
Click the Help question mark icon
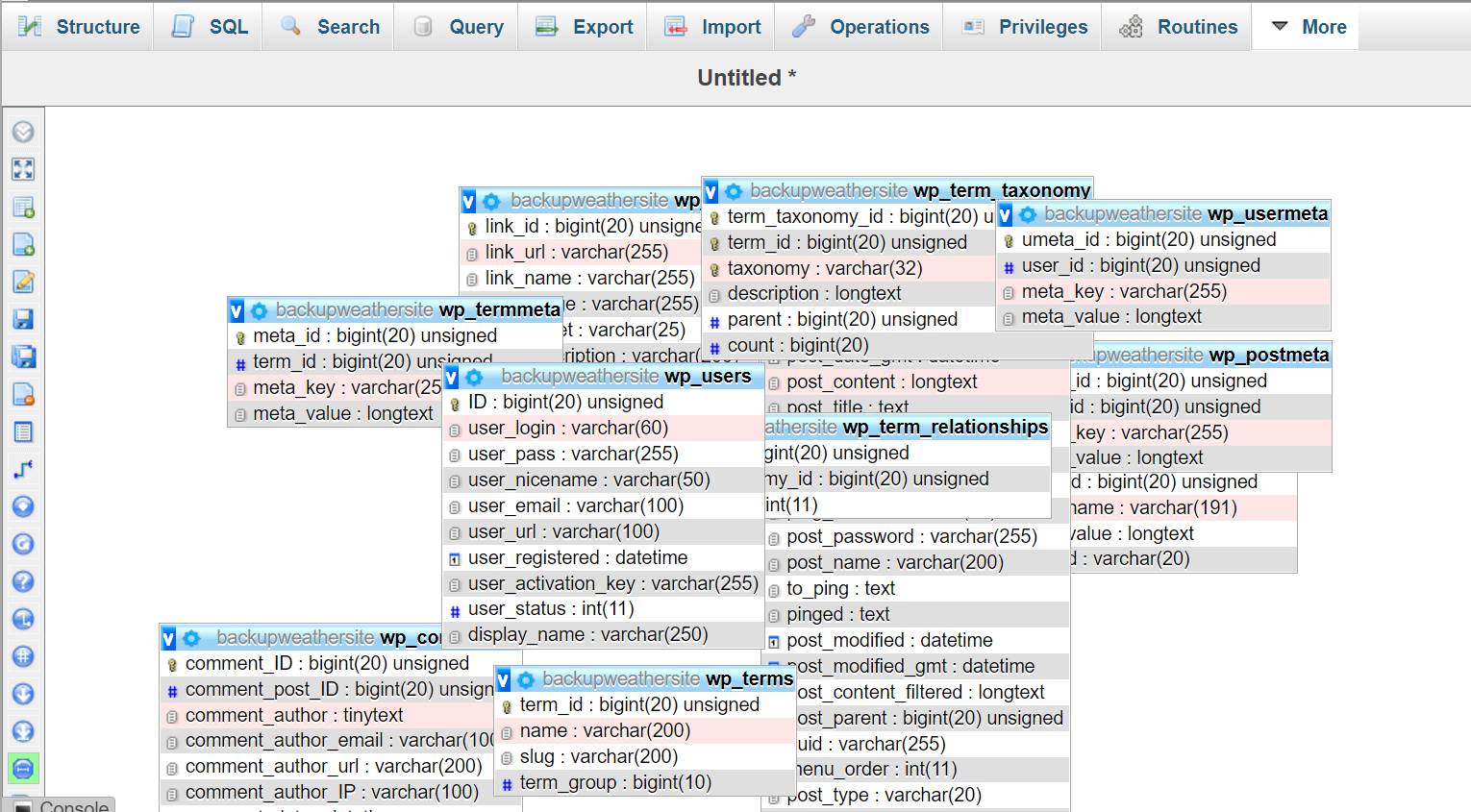[23, 581]
